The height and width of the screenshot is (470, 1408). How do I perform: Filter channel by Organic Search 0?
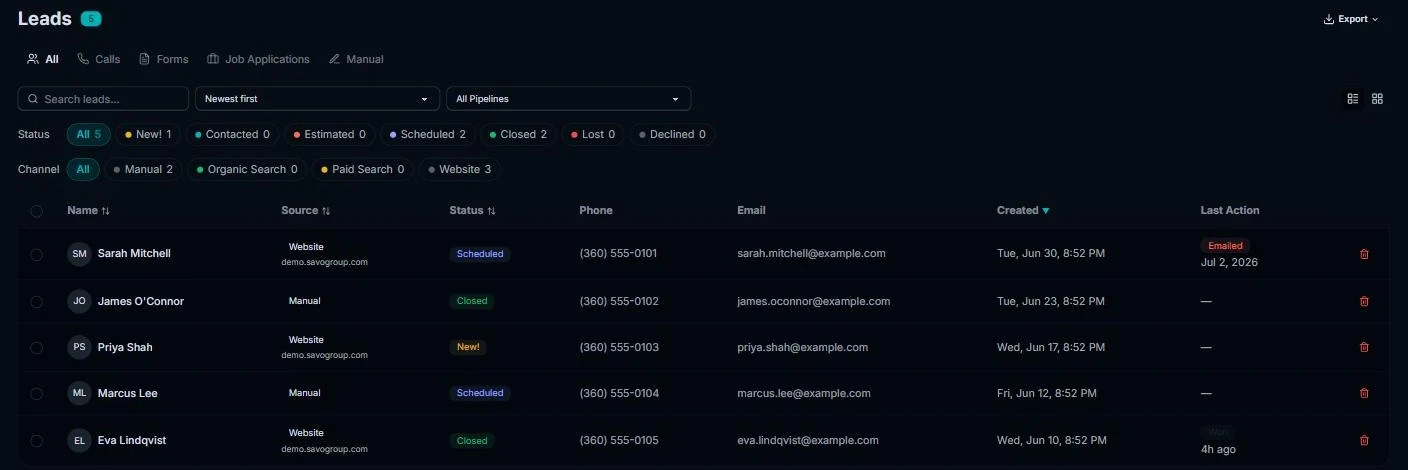point(247,169)
